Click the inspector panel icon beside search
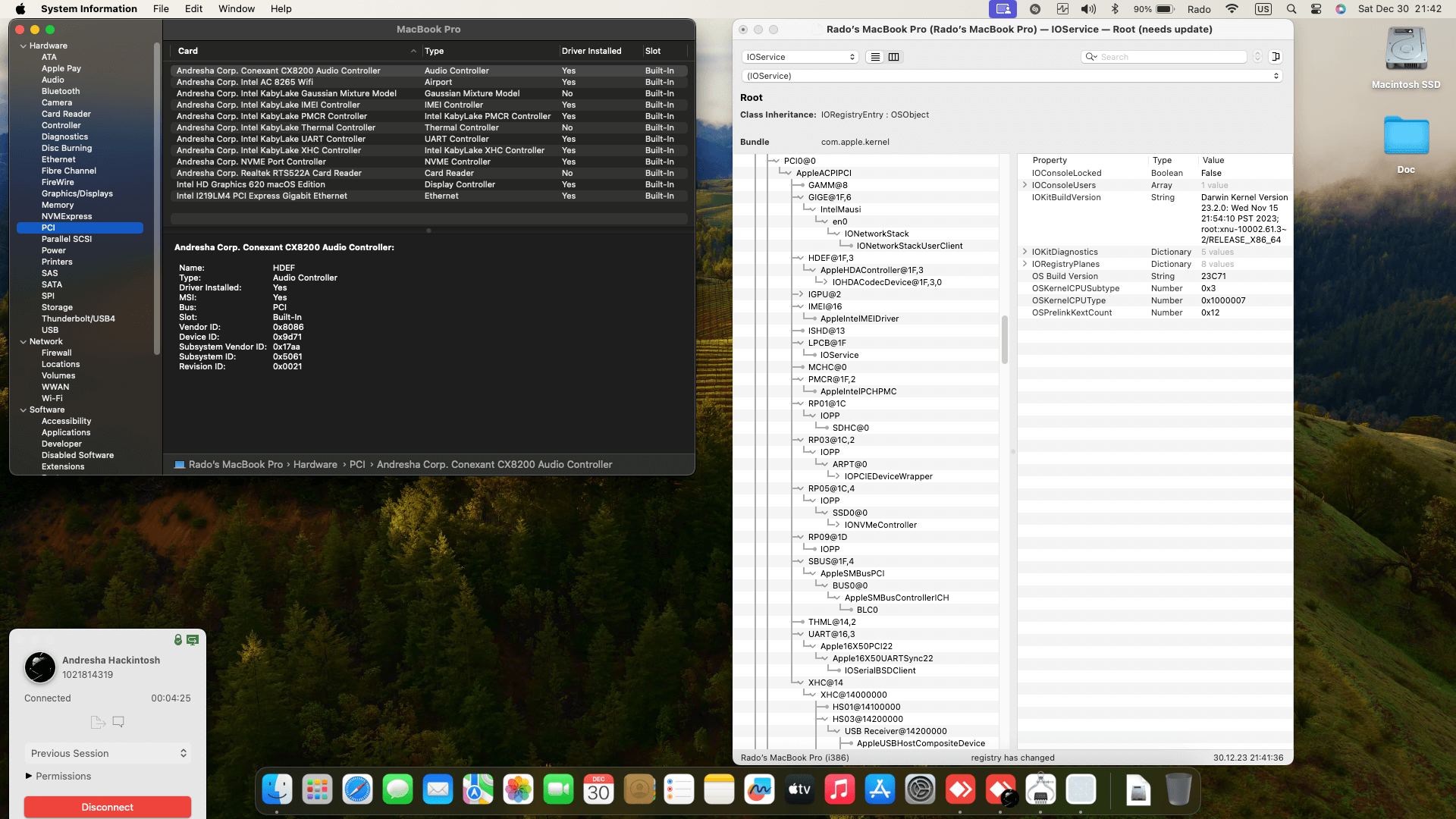The height and width of the screenshot is (819, 1456). pos(1276,57)
